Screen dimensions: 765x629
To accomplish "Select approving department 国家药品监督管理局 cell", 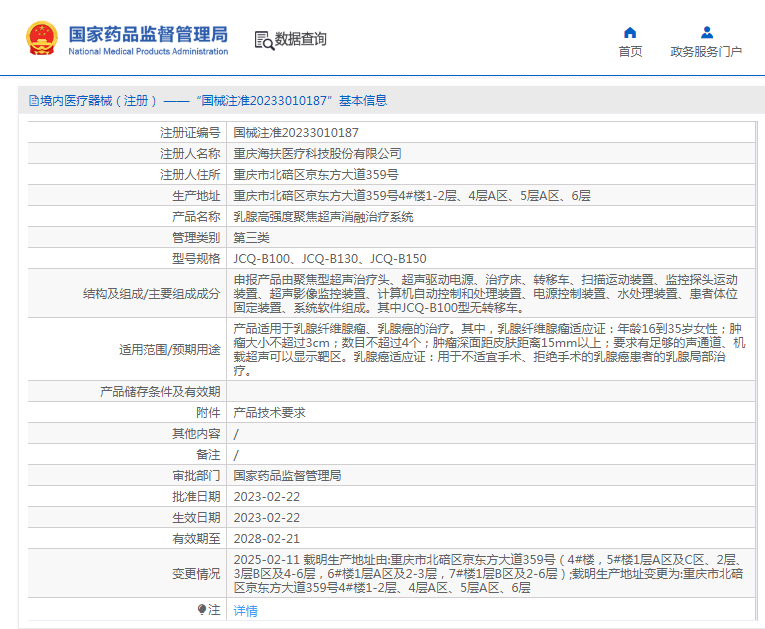I will point(287,476).
